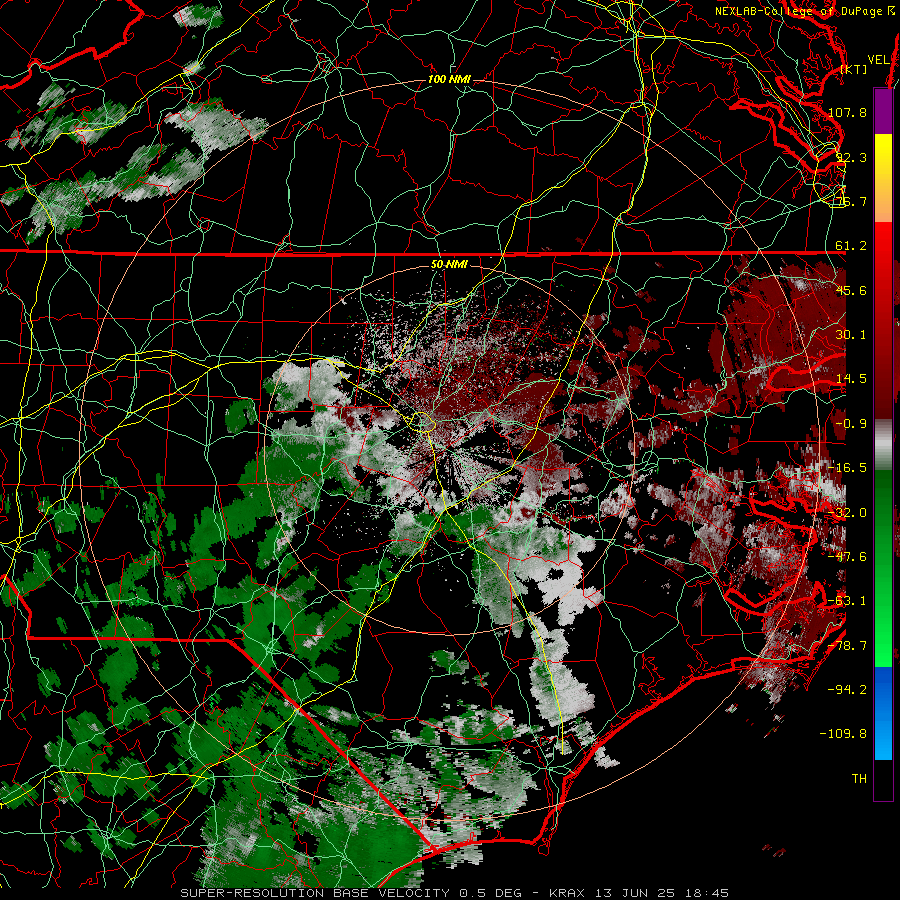This screenshot has height=900, width=900.
Task: Click the 45.6 velocity scale value
Action: [851, 290]
